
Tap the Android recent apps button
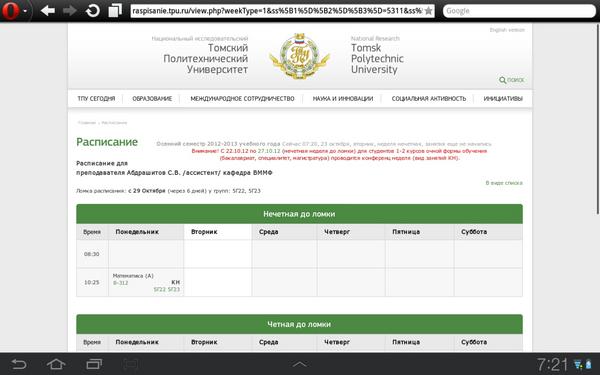click(94, 364)
